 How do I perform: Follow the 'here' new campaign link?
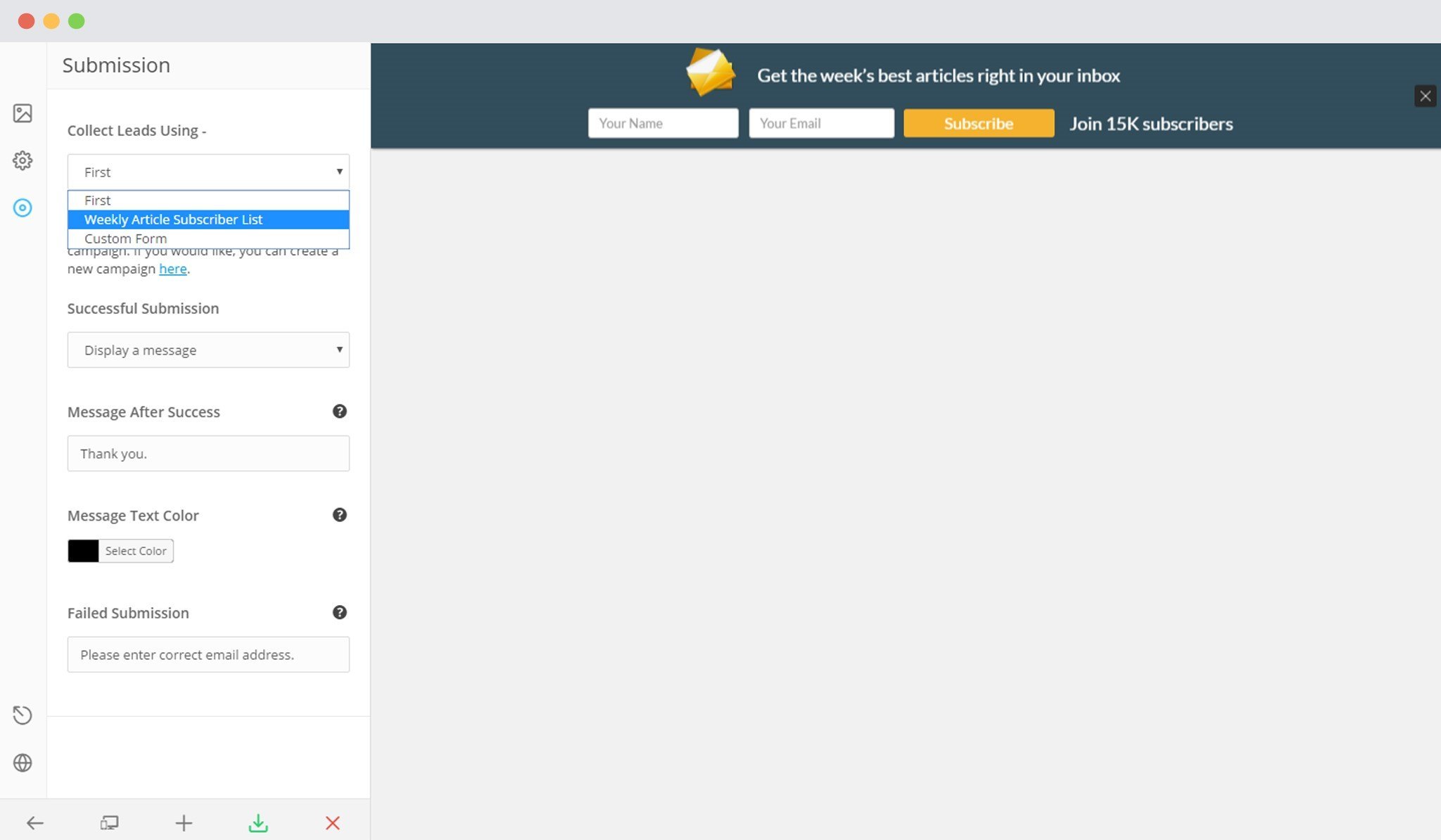tap(172, 269)
